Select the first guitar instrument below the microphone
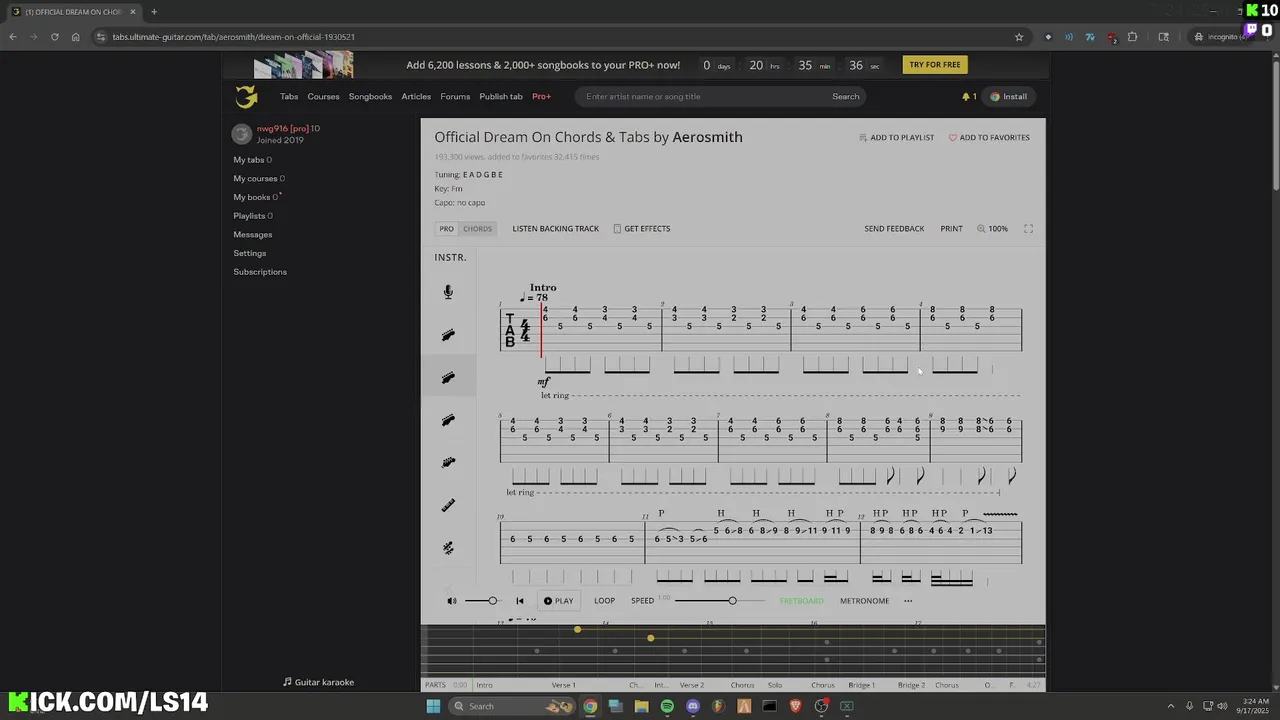 (x=448, y=335)
